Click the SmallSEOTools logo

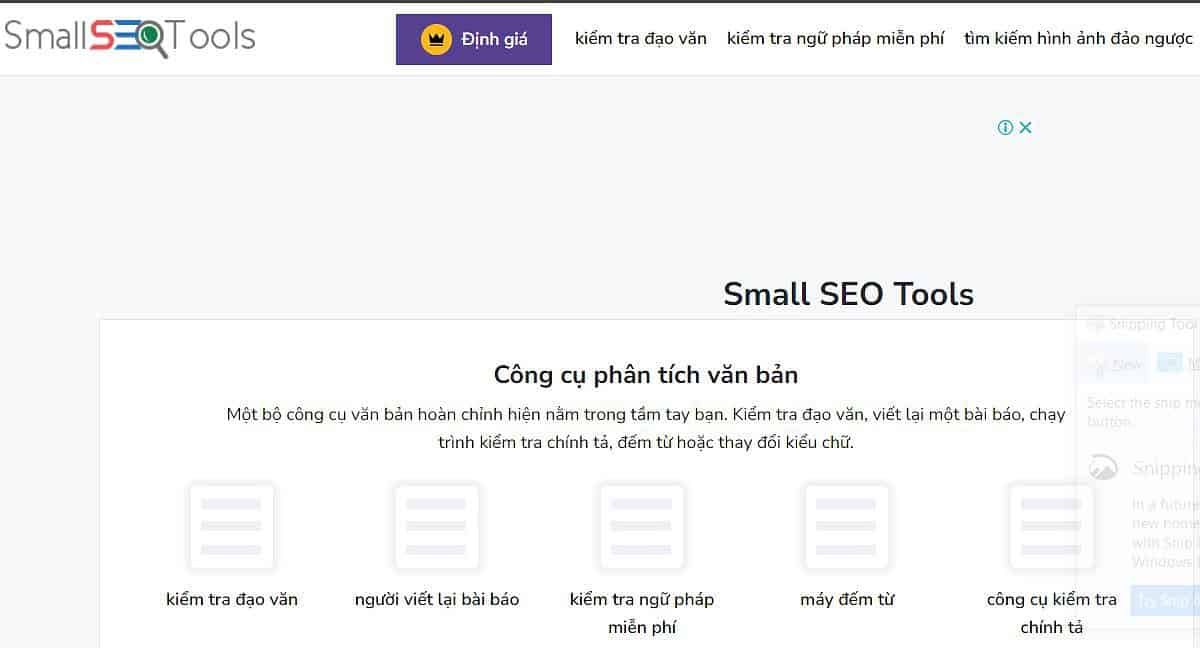coord(130,37)
